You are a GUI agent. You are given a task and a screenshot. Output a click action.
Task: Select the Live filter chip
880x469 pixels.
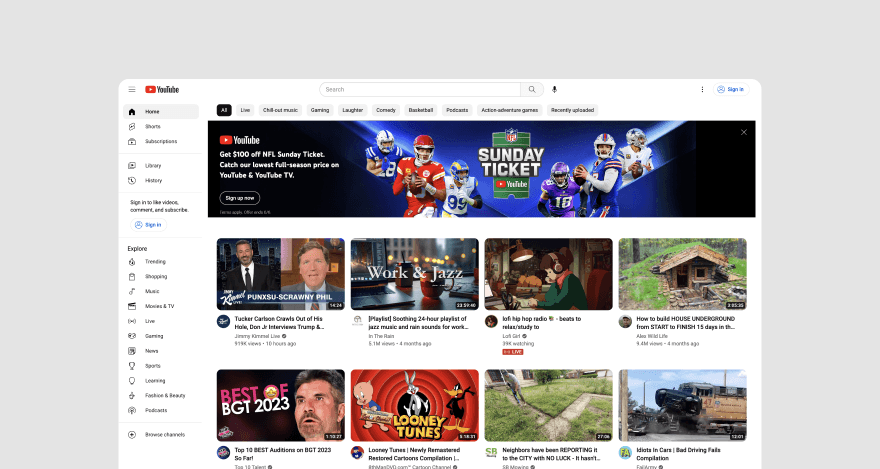(245, 110)
